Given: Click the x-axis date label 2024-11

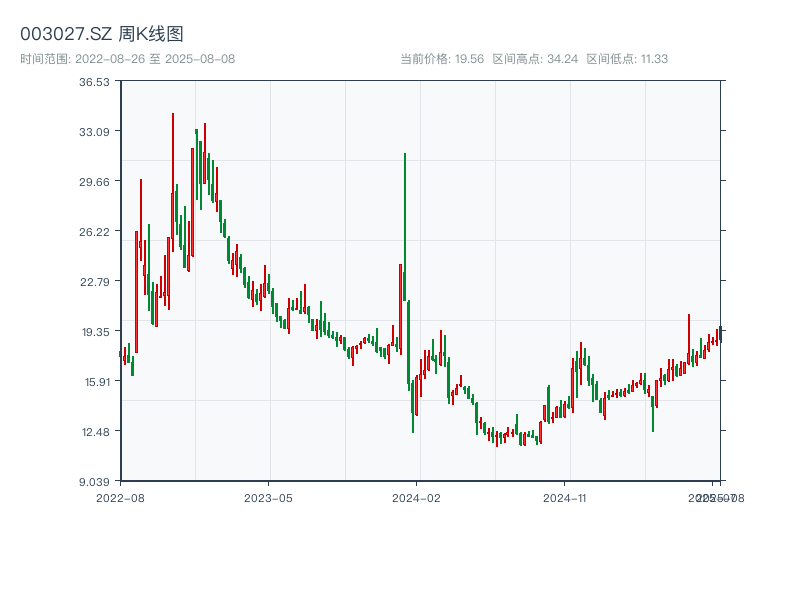Looking at the screenshot, I should (x=564, y=498).
